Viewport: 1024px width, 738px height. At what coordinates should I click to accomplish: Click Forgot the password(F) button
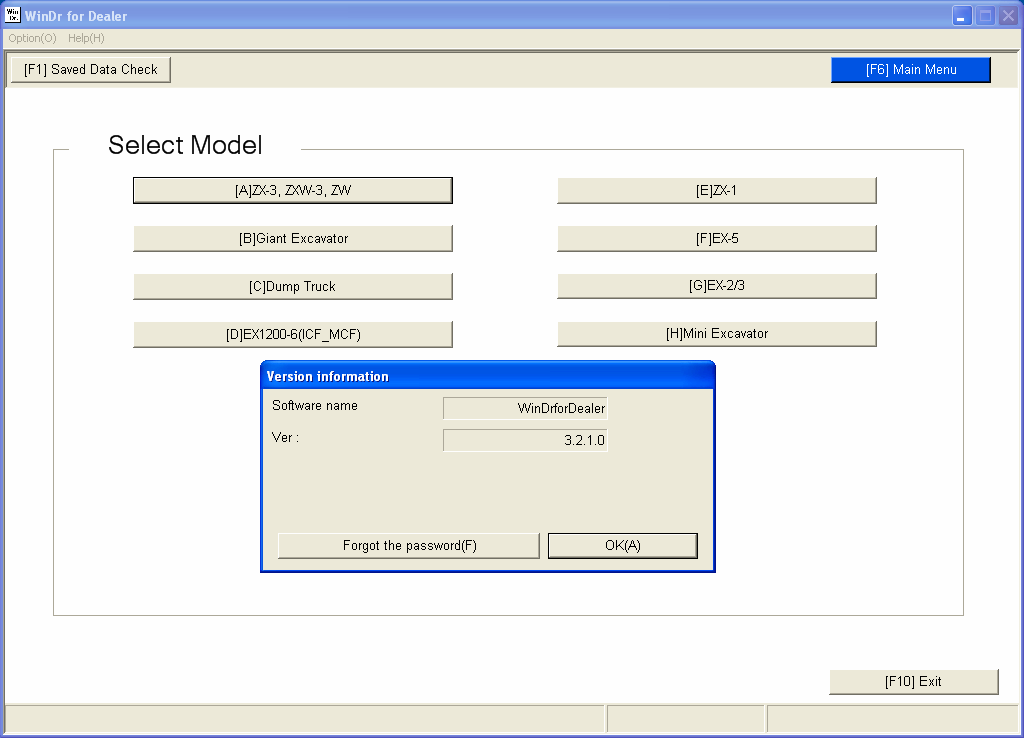pos(409,545)
